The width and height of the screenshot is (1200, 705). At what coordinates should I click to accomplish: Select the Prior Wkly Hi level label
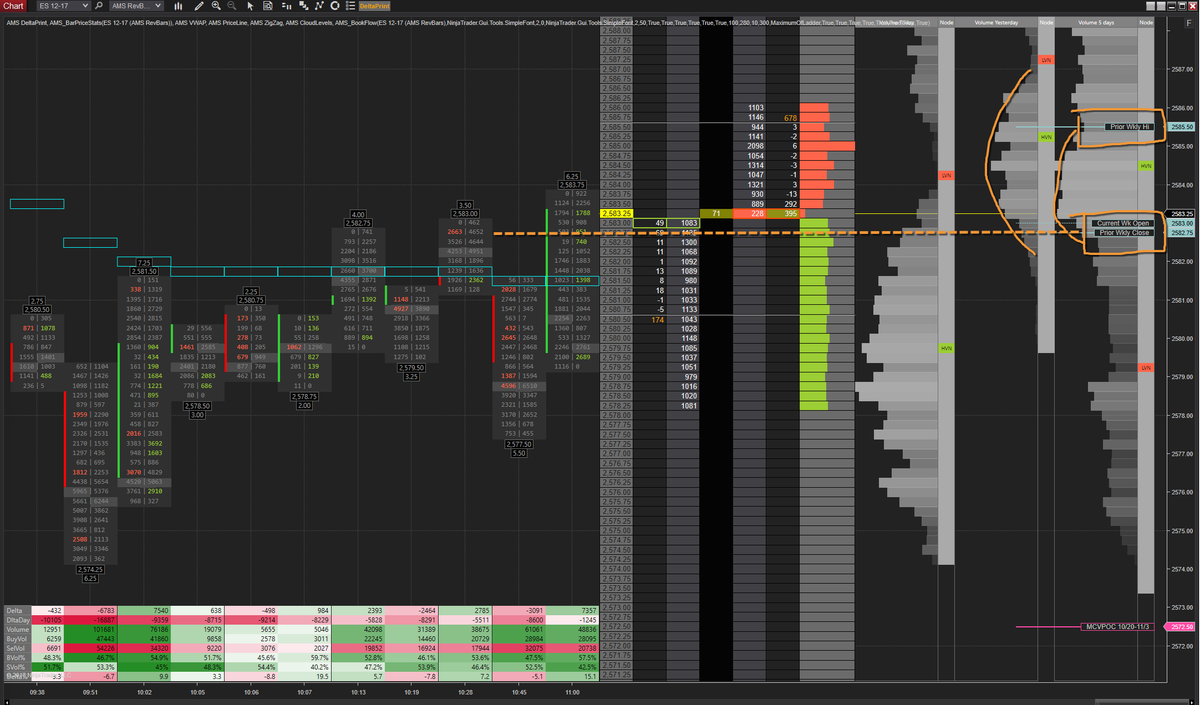1131,127
